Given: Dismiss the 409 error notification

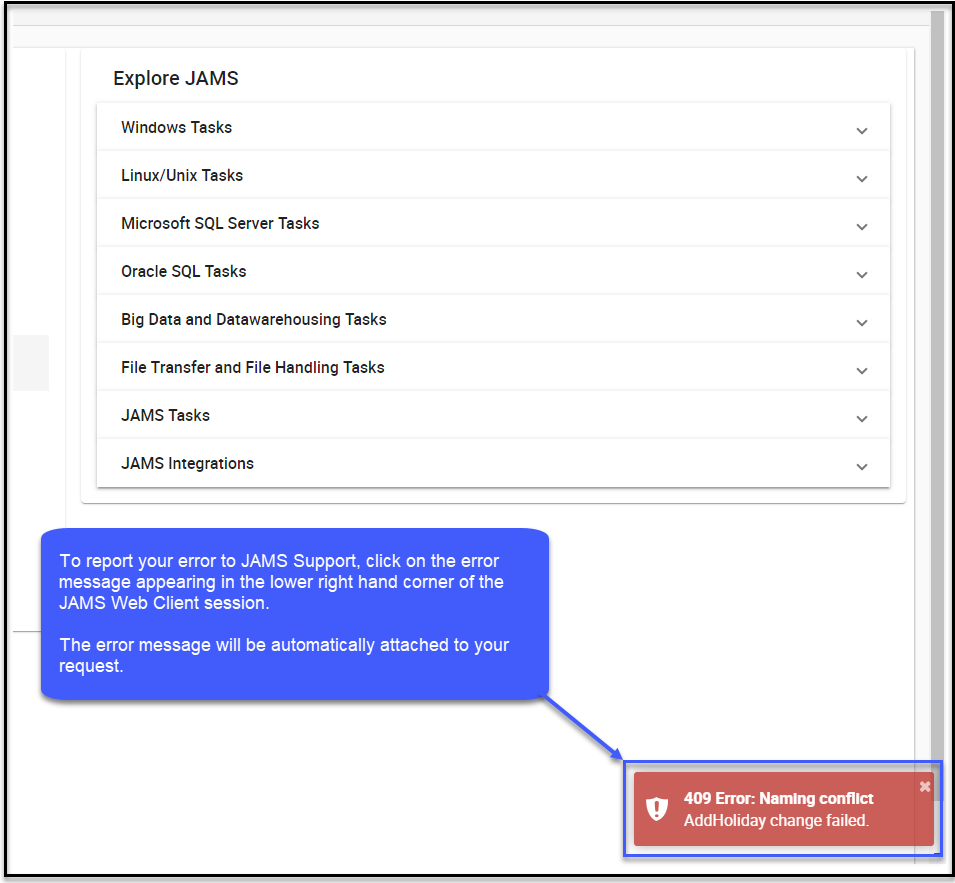Looking at the screenshot, I should point(925,786).
